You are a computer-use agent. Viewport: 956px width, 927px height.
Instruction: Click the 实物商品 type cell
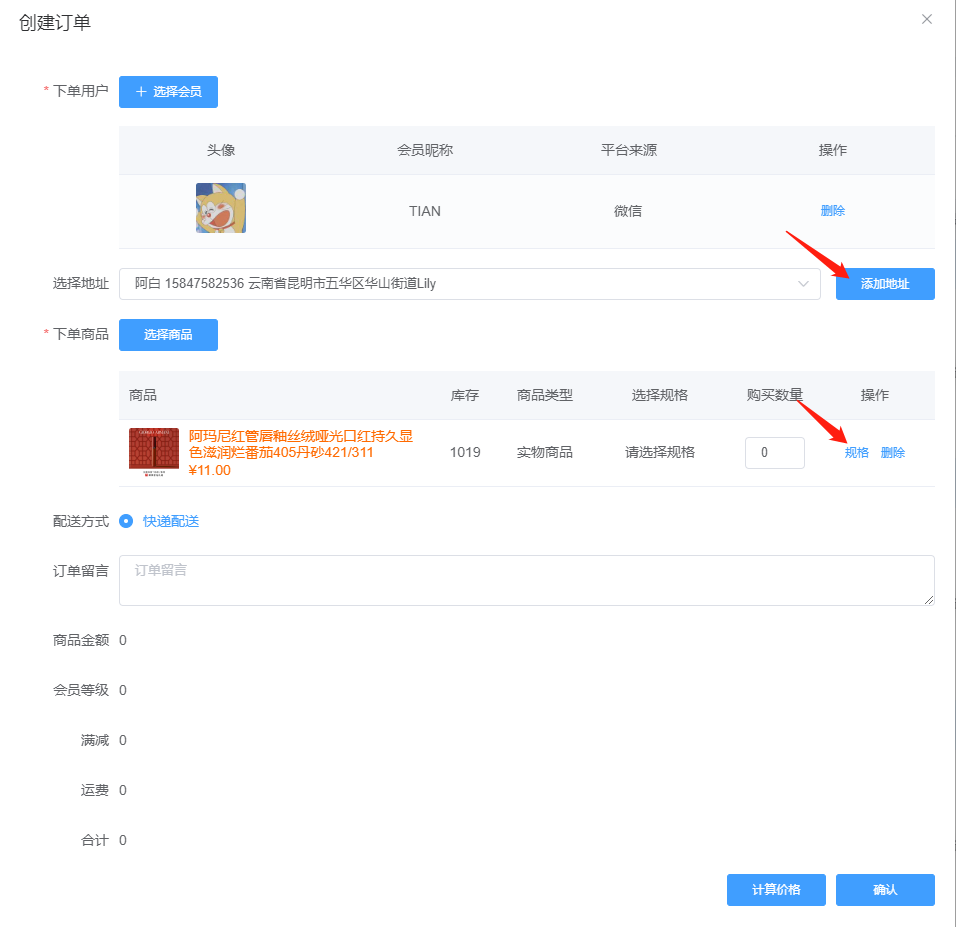[544, 453]
